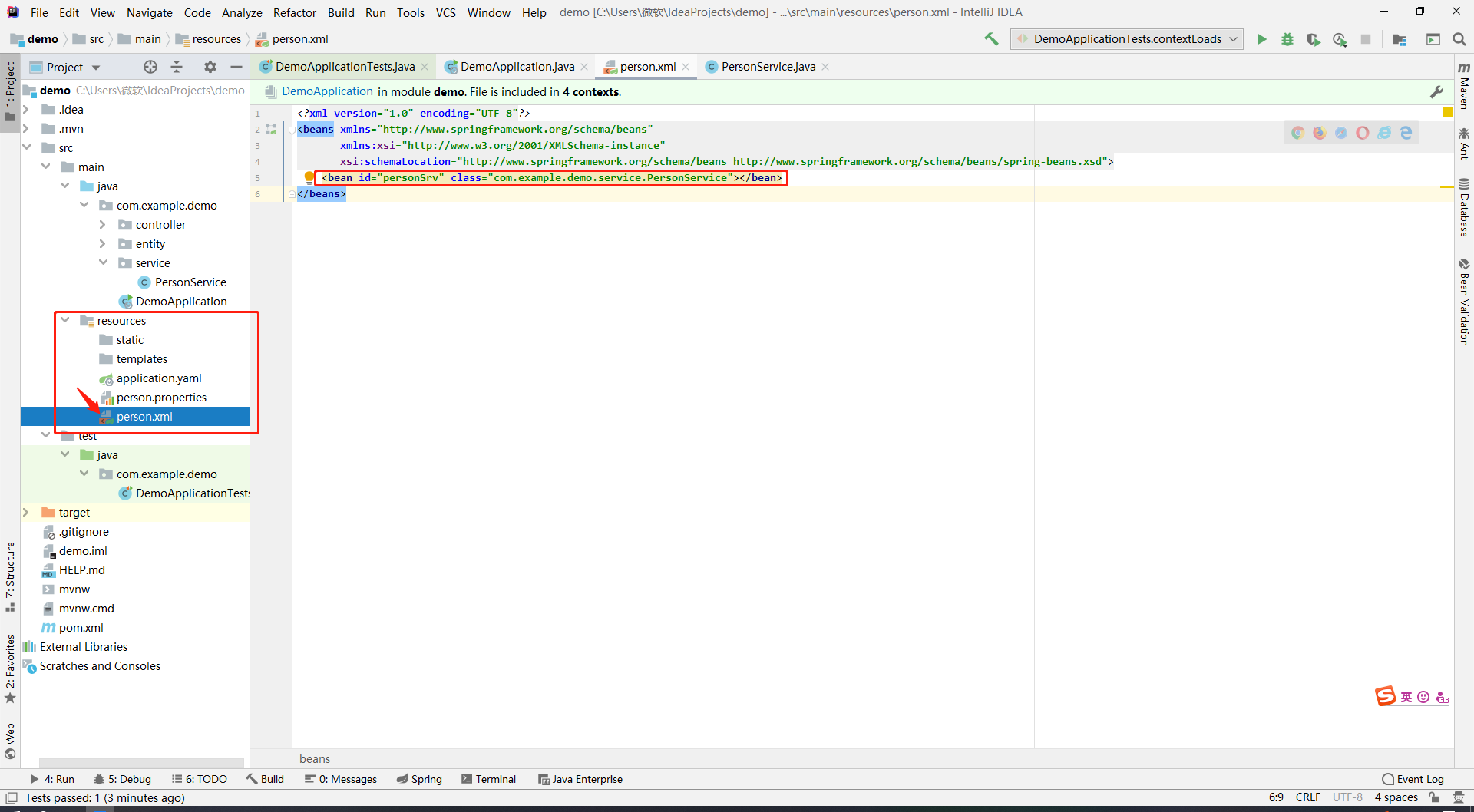
Task: Open search everywhere magnifier icon
Action: click(1459, 39)
